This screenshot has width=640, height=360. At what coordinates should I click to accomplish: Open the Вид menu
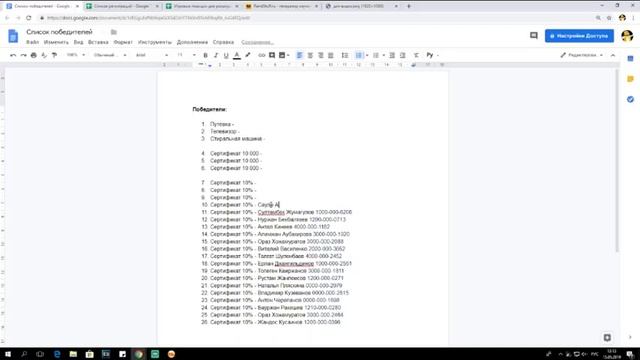point(78,42)
